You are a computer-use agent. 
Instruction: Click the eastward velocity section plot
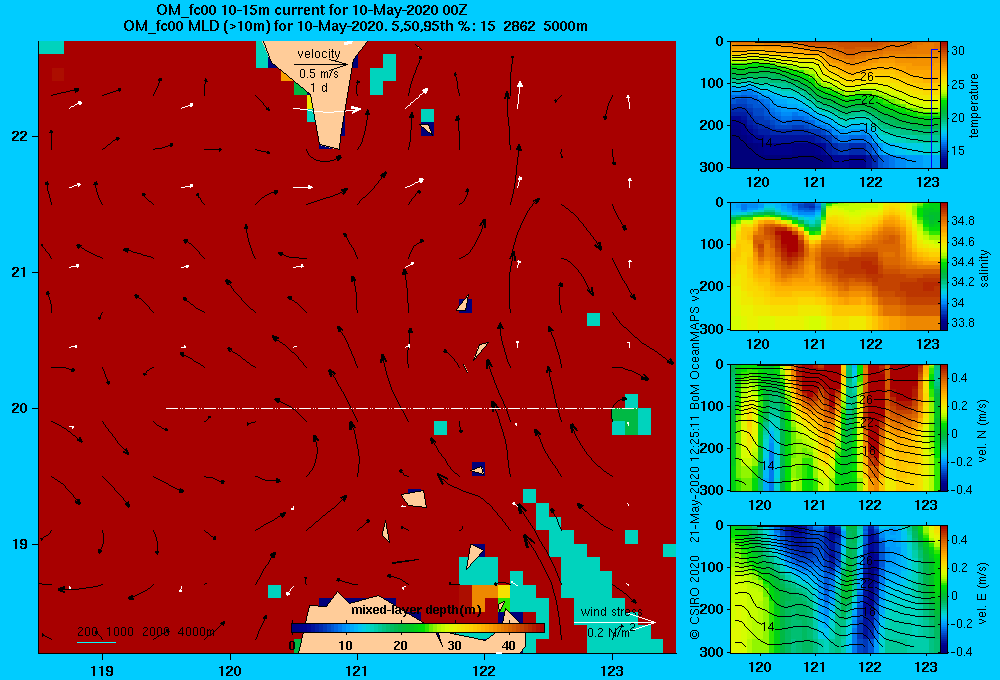click(x=835, y=589)
